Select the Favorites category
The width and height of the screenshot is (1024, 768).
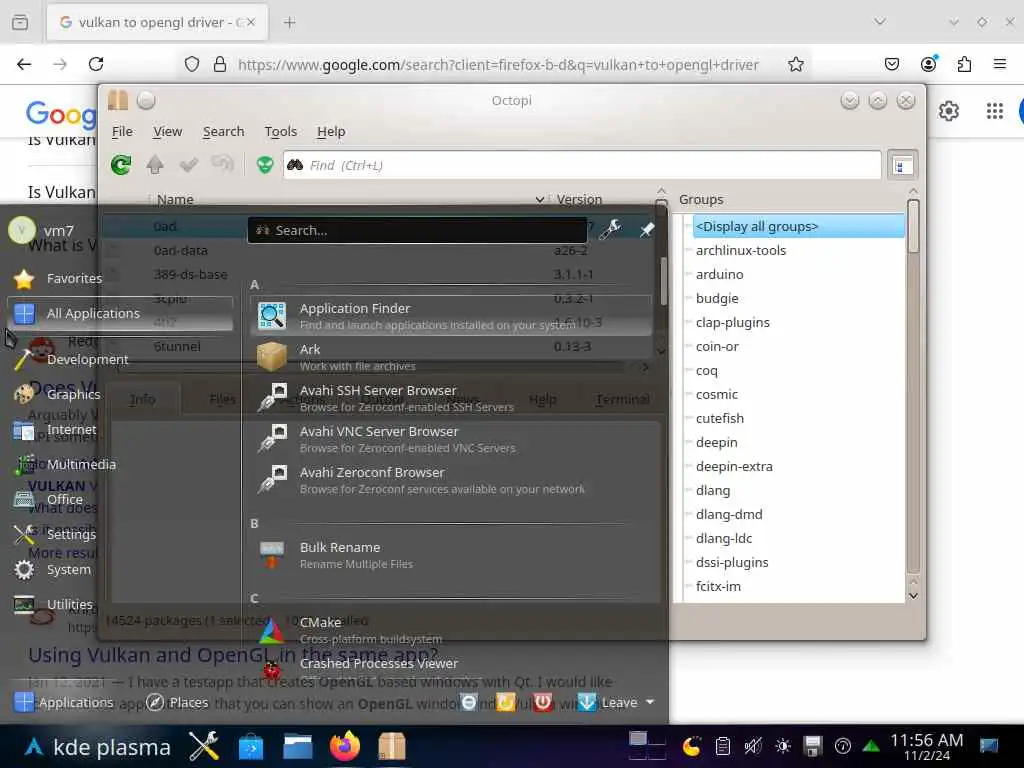click(x=121, y=279)
